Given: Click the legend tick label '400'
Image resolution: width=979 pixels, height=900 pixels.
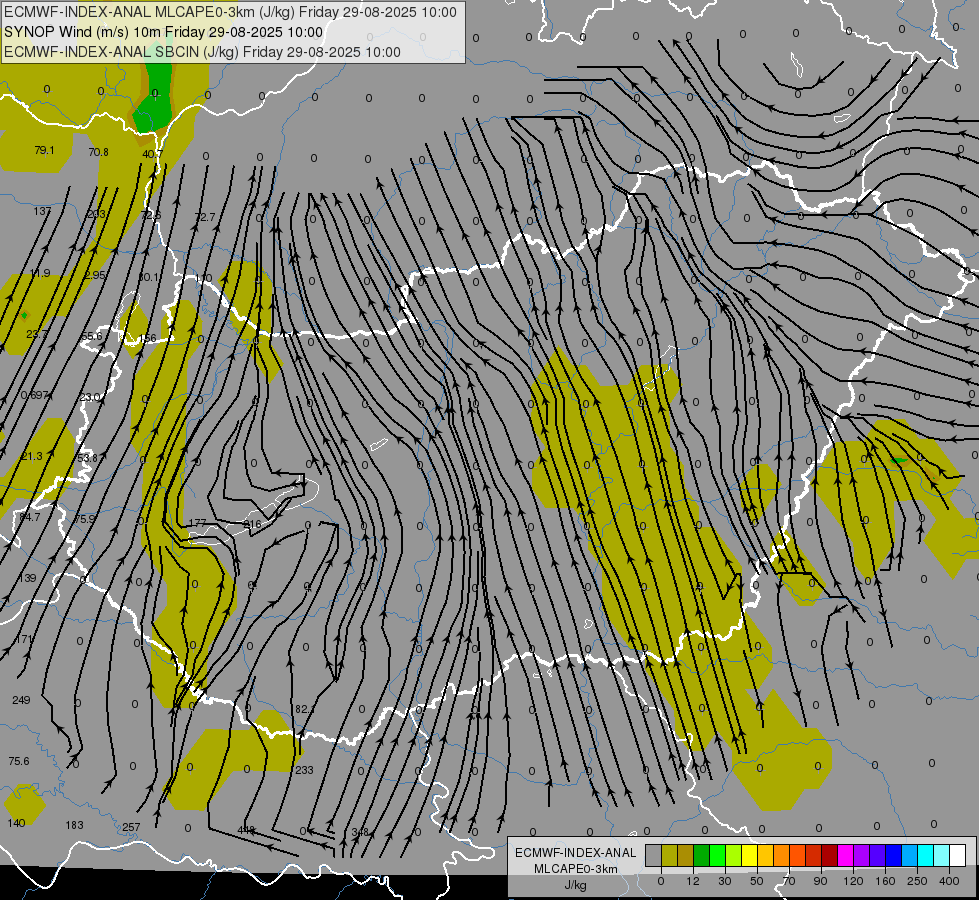Looking at the screenshot, I should pyautogui.click(x=949, y=881).
